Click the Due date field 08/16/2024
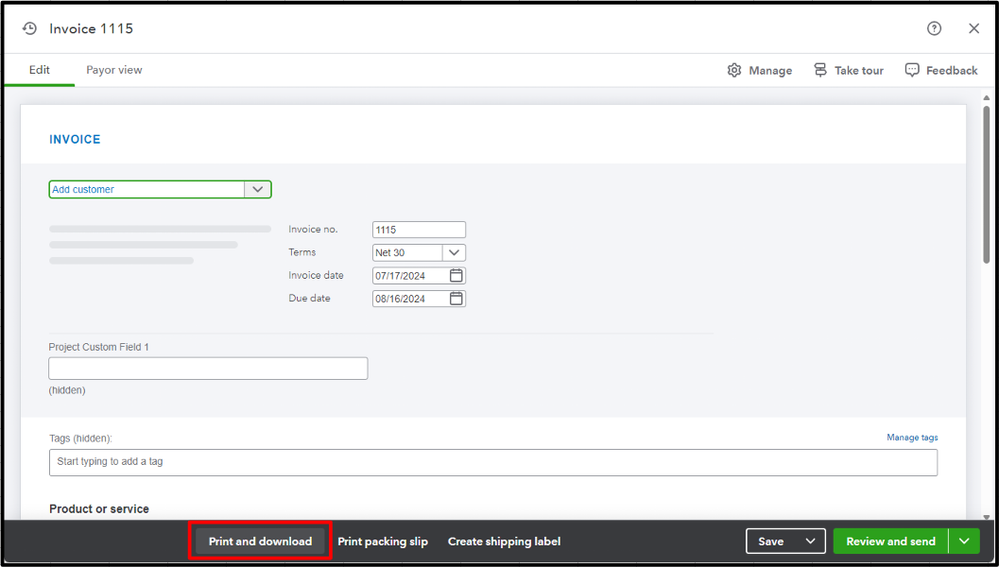Image resolution: width=999 pixels, height=567 pixels. 411,298
